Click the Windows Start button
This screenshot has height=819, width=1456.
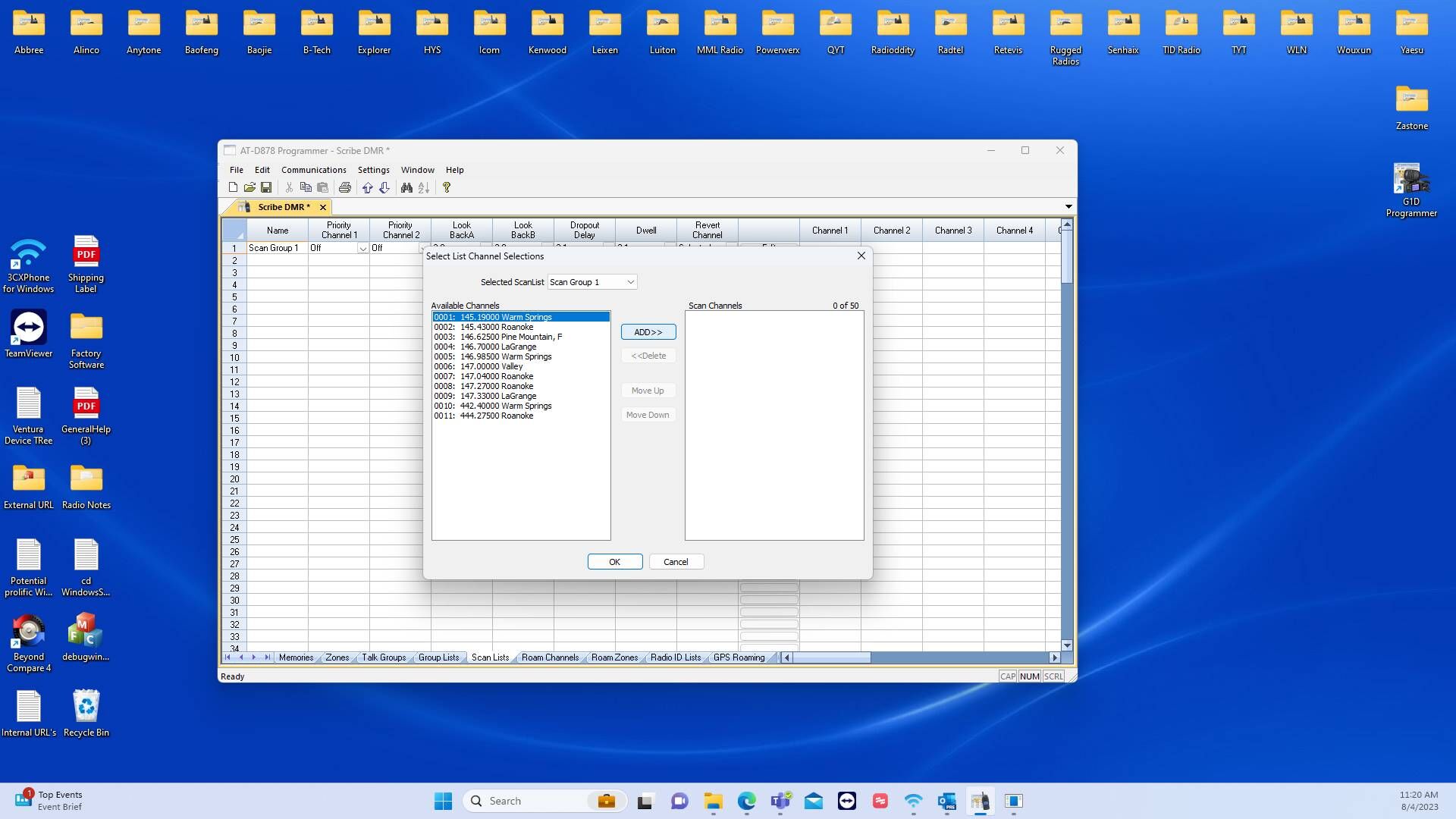point(443,801)
